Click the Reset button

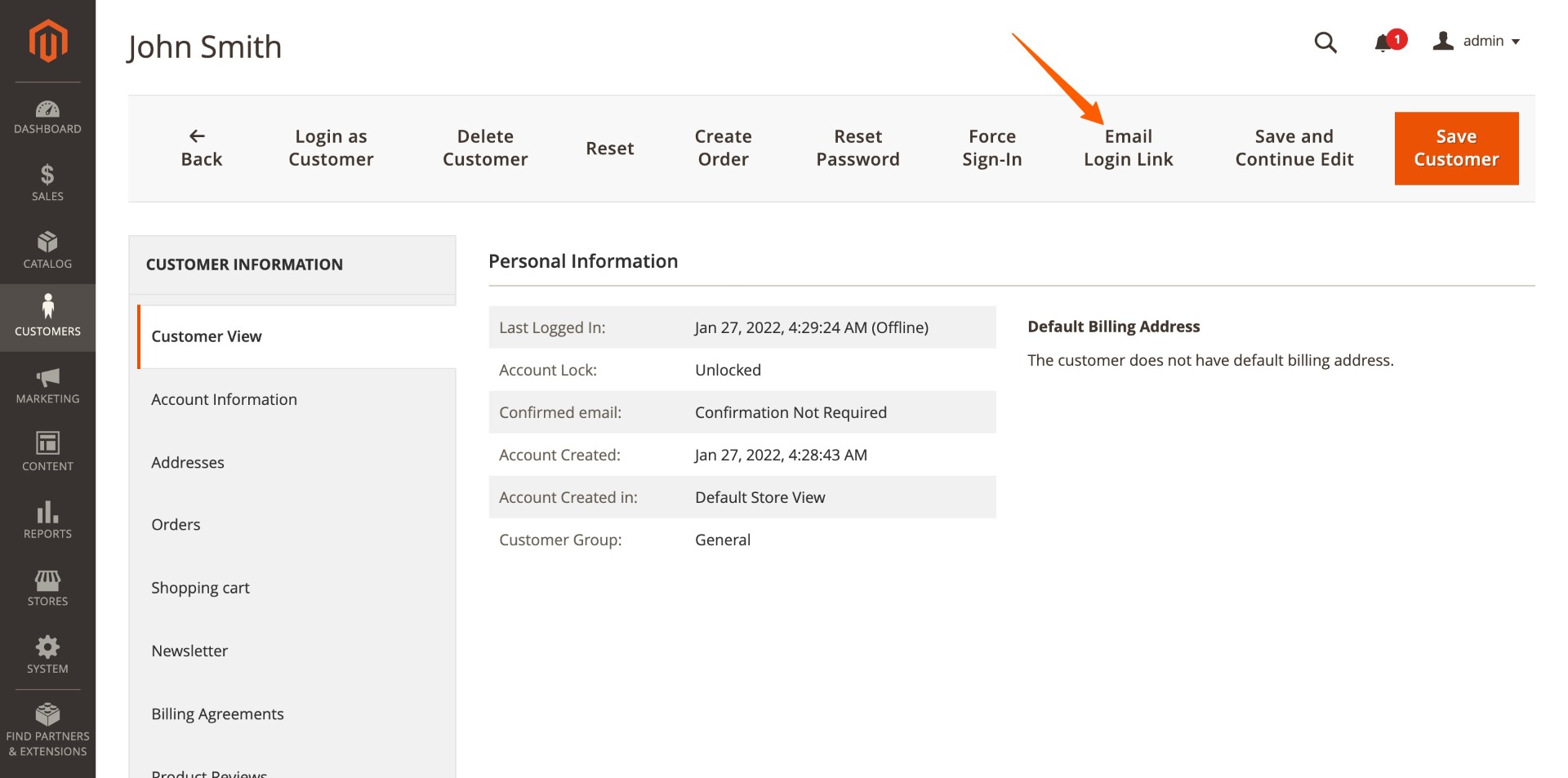pyautogui.click(x=610, y=149)
